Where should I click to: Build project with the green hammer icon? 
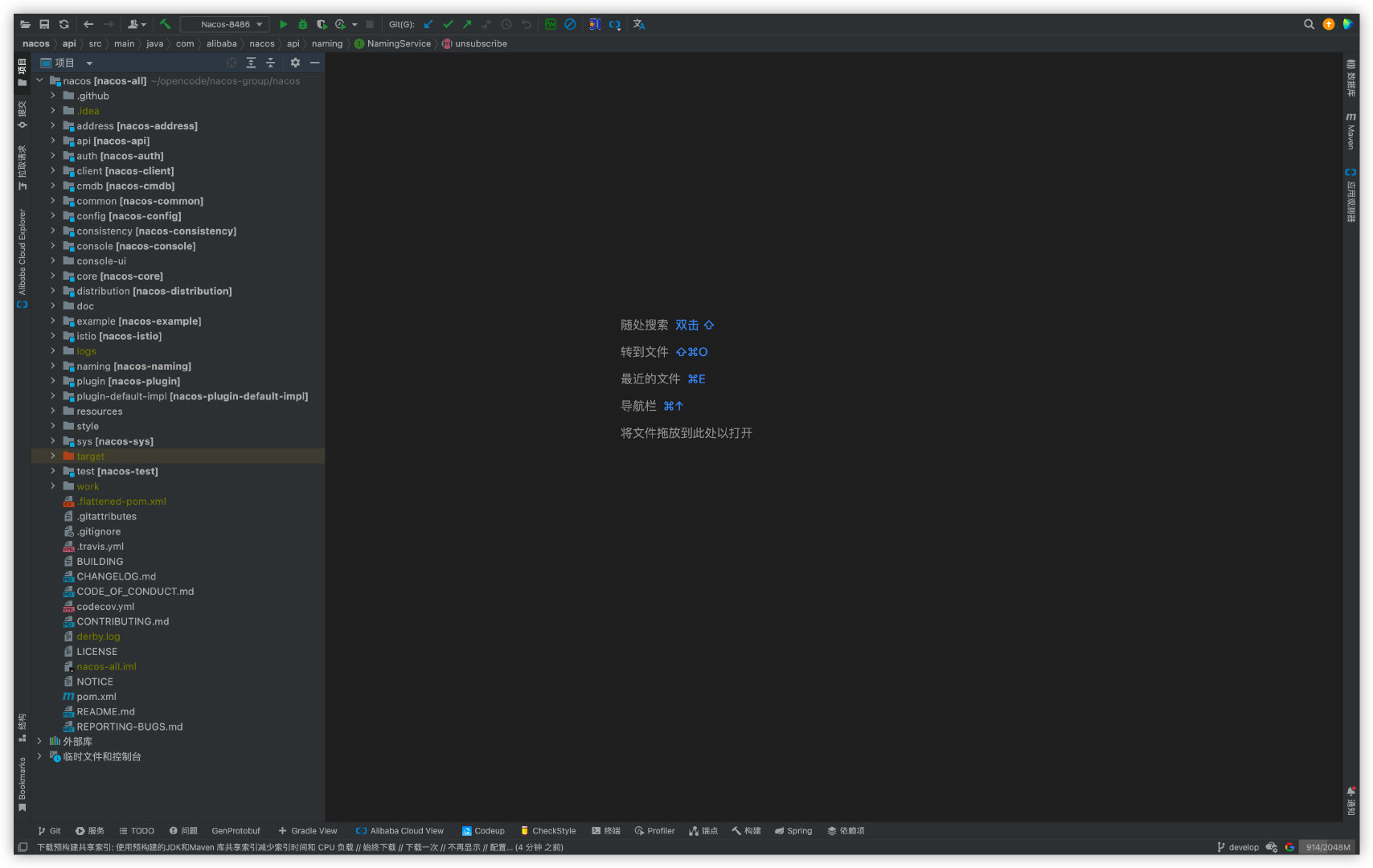coord(165,24)
